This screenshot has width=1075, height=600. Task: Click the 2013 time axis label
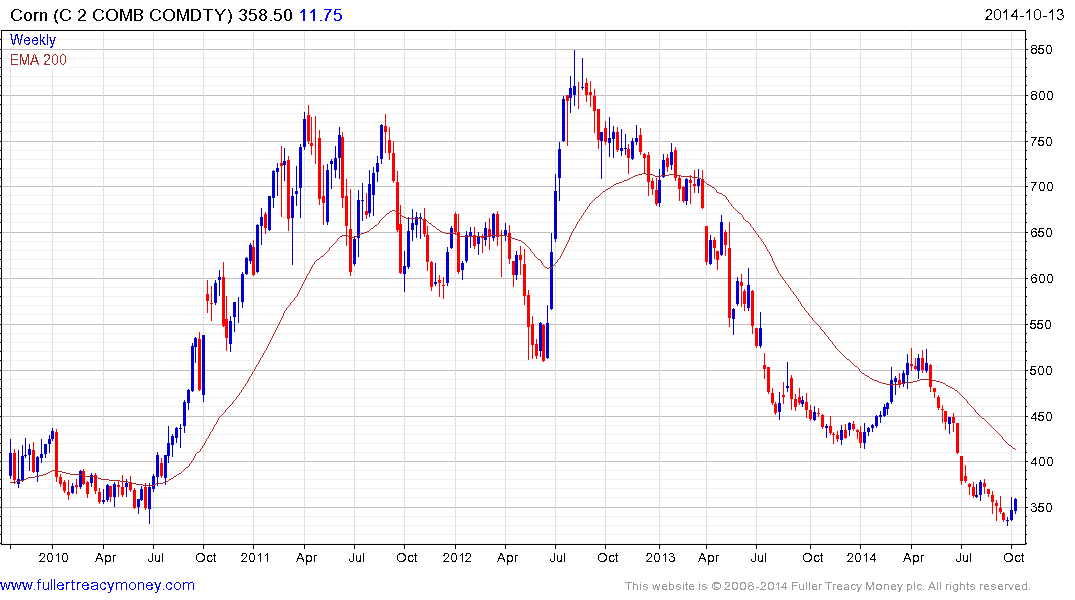point(660,557)
